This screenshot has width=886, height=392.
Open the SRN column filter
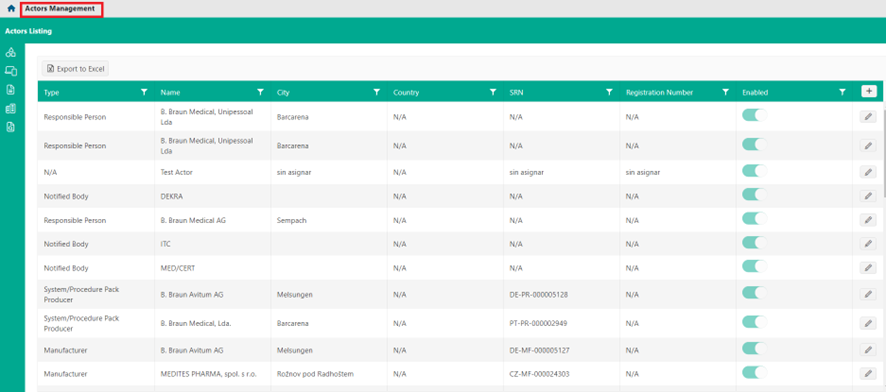click(x=609, y=92)
